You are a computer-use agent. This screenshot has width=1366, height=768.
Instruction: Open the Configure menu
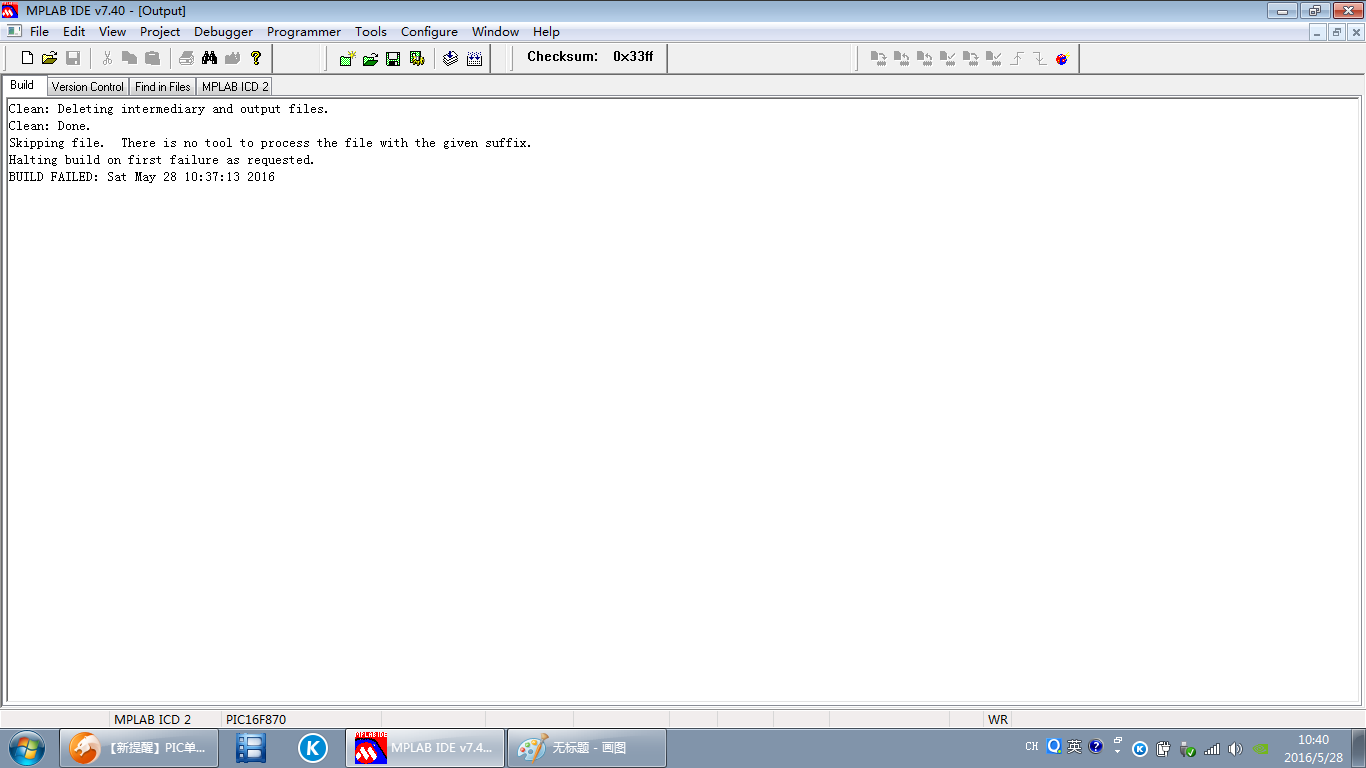point(429,32)
